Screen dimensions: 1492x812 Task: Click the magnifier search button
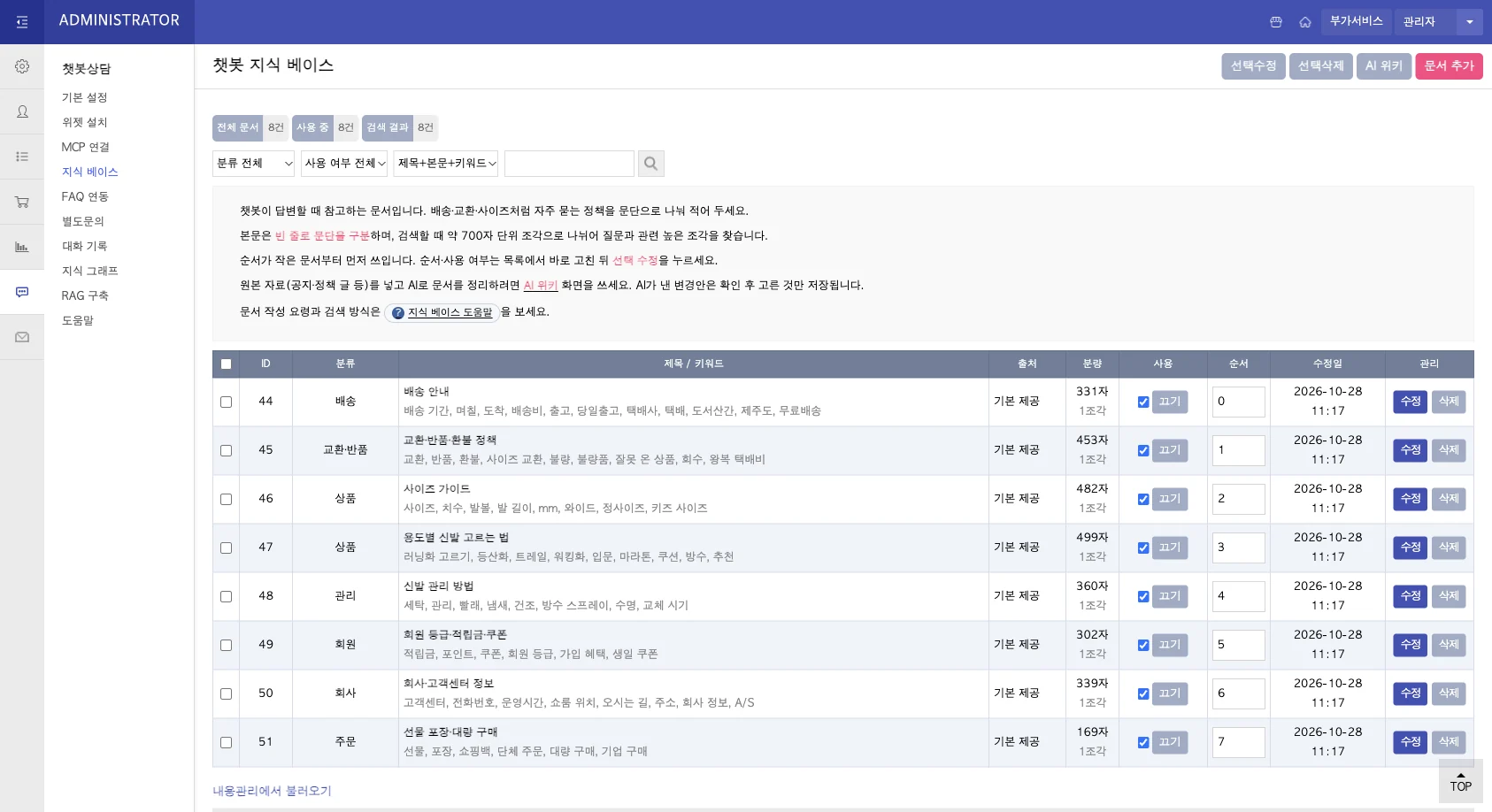click(x=650, y=164)
